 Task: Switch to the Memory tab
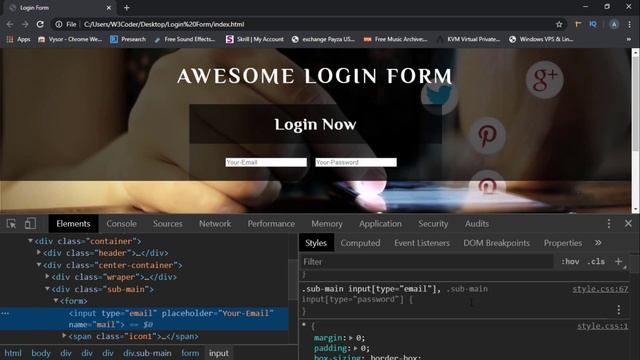(x=327, y=224)
